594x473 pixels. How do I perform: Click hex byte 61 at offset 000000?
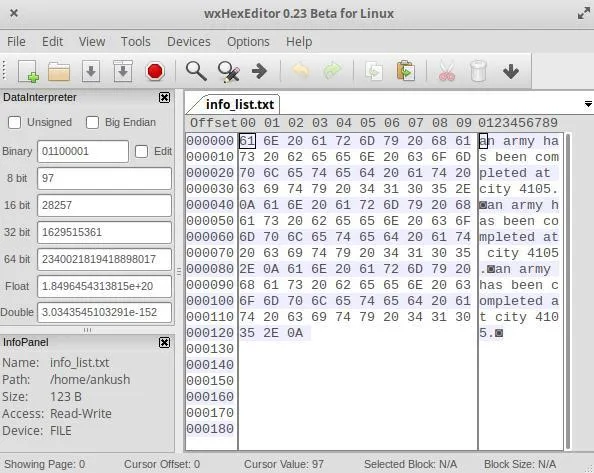[247, 141]
